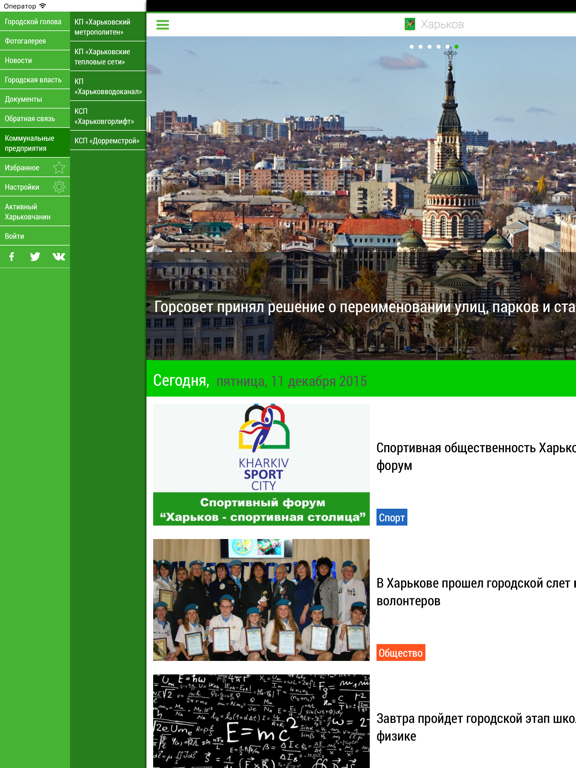The width and height of the screenshot is (576, 768).
Task: Select Коммунальные предприятия menu item
Action: pos(35,143)
